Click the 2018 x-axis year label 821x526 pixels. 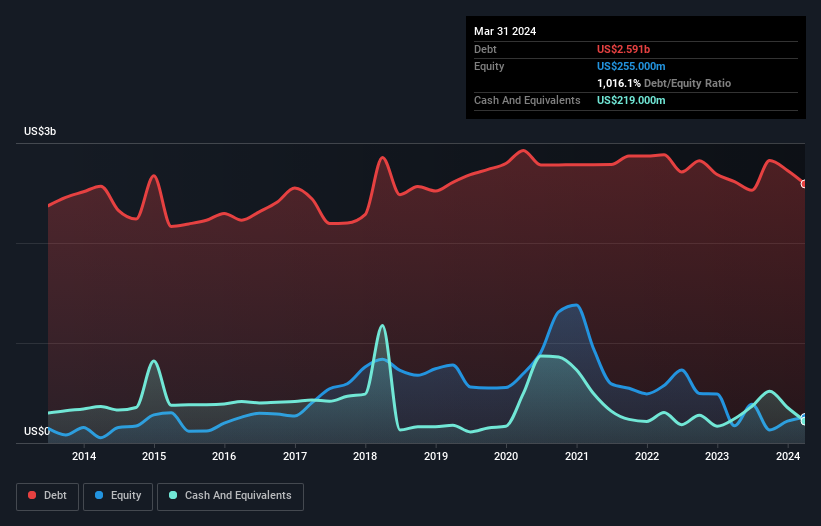click(365, 456)
